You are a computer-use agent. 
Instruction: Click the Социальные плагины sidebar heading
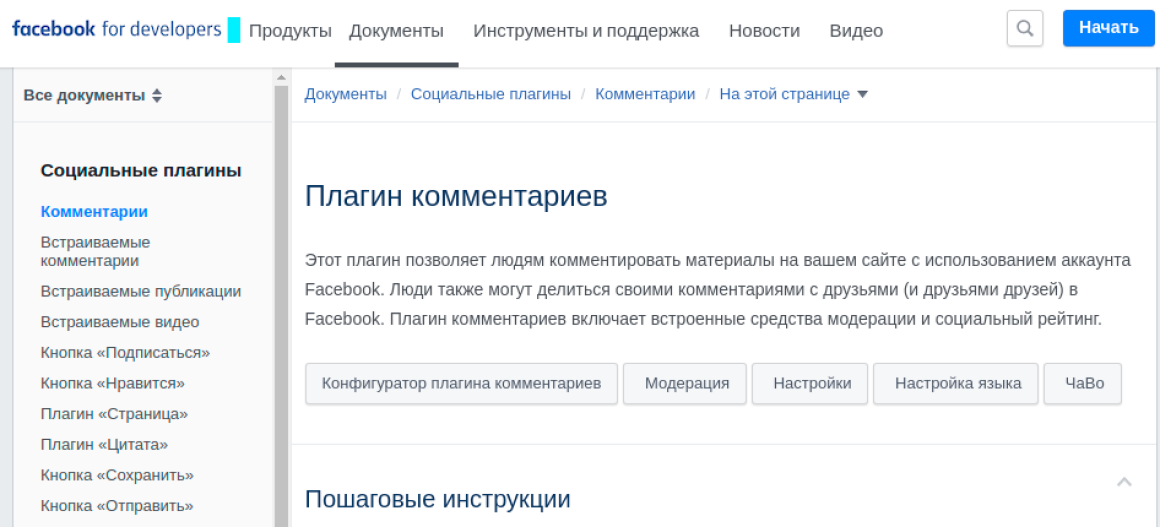(x=141, y=171)
